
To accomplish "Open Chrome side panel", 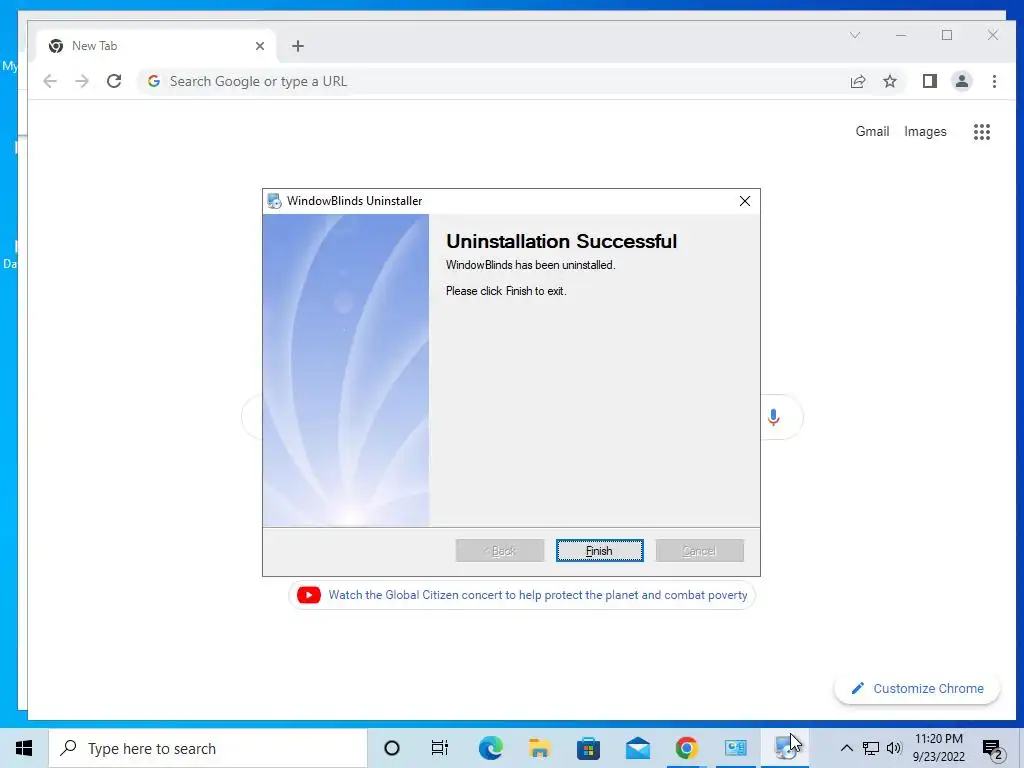I will tap(930, 81).
